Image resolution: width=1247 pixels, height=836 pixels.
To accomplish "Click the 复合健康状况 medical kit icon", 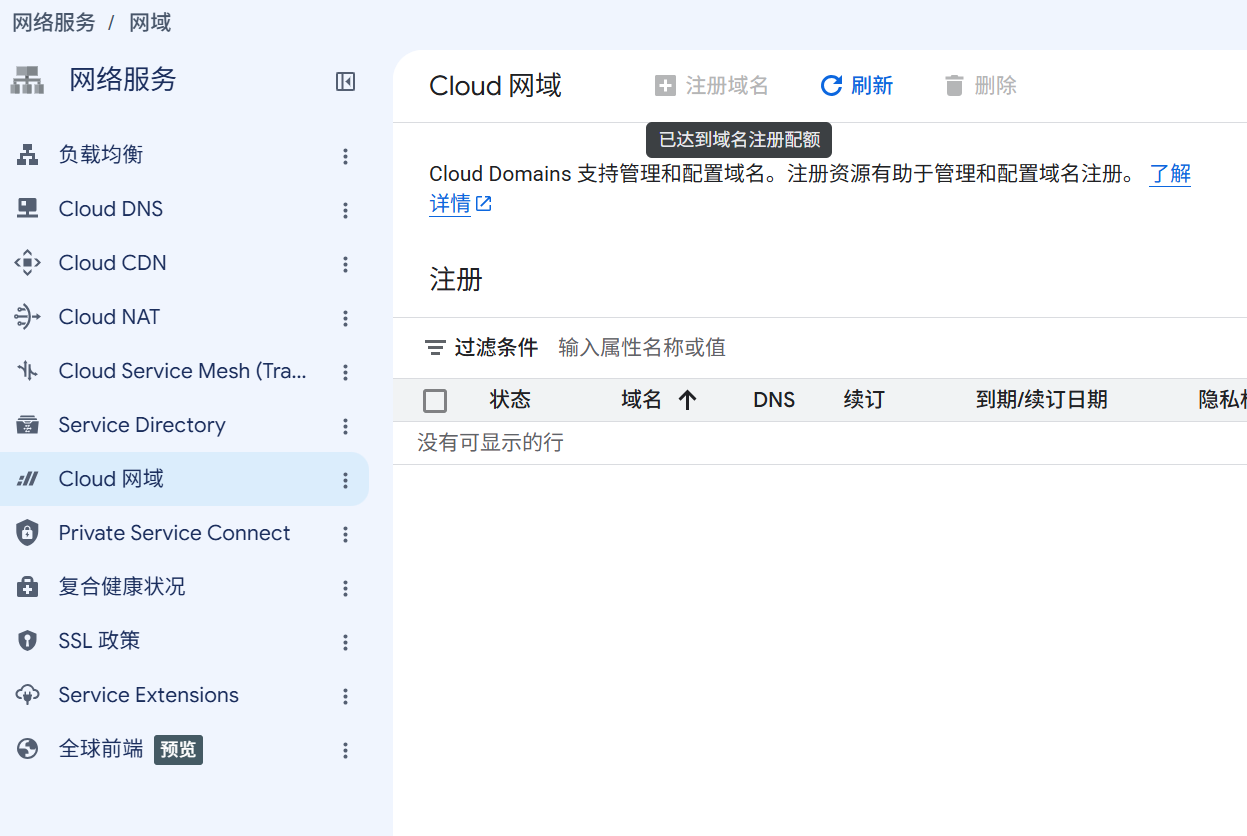I will tap(27, 587).
